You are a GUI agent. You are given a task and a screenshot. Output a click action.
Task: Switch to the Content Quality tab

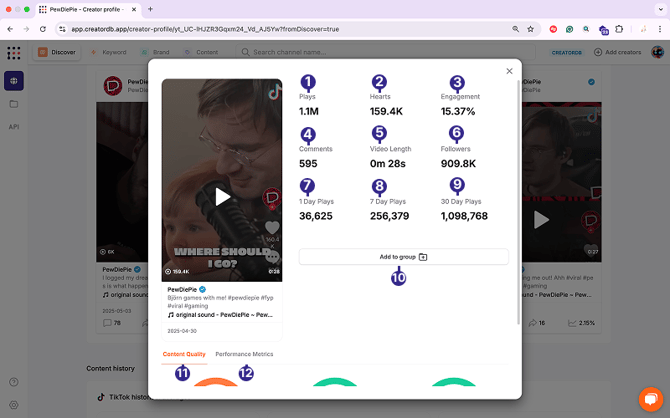coord(184,354)
